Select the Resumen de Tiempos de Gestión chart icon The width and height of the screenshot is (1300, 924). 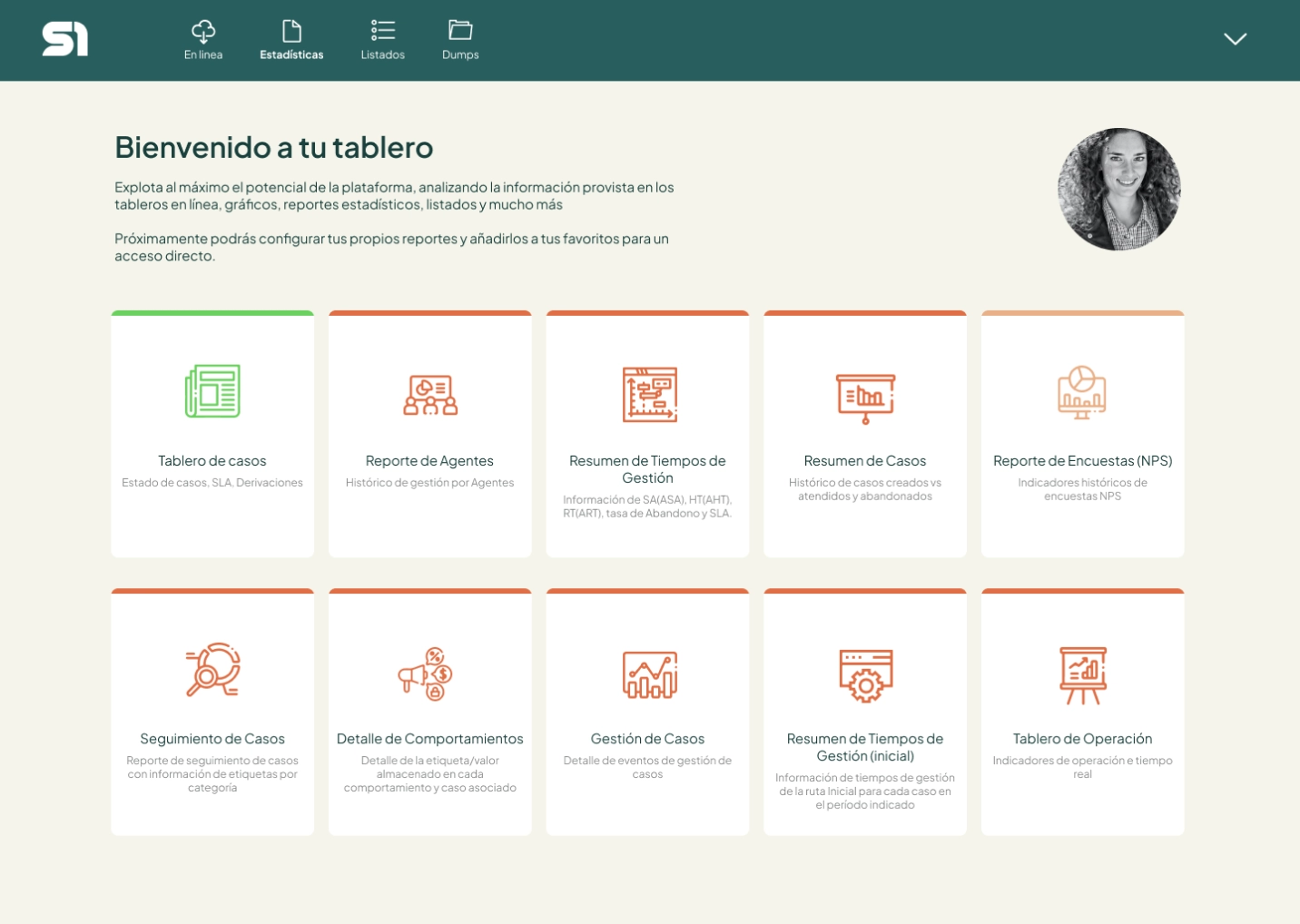pos(649,395)
